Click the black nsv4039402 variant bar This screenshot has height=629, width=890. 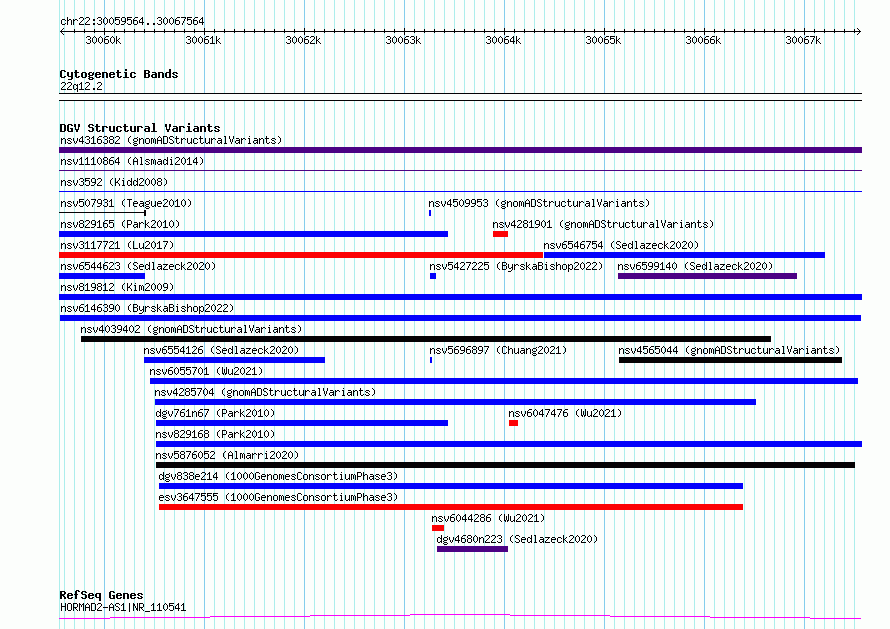426,339
